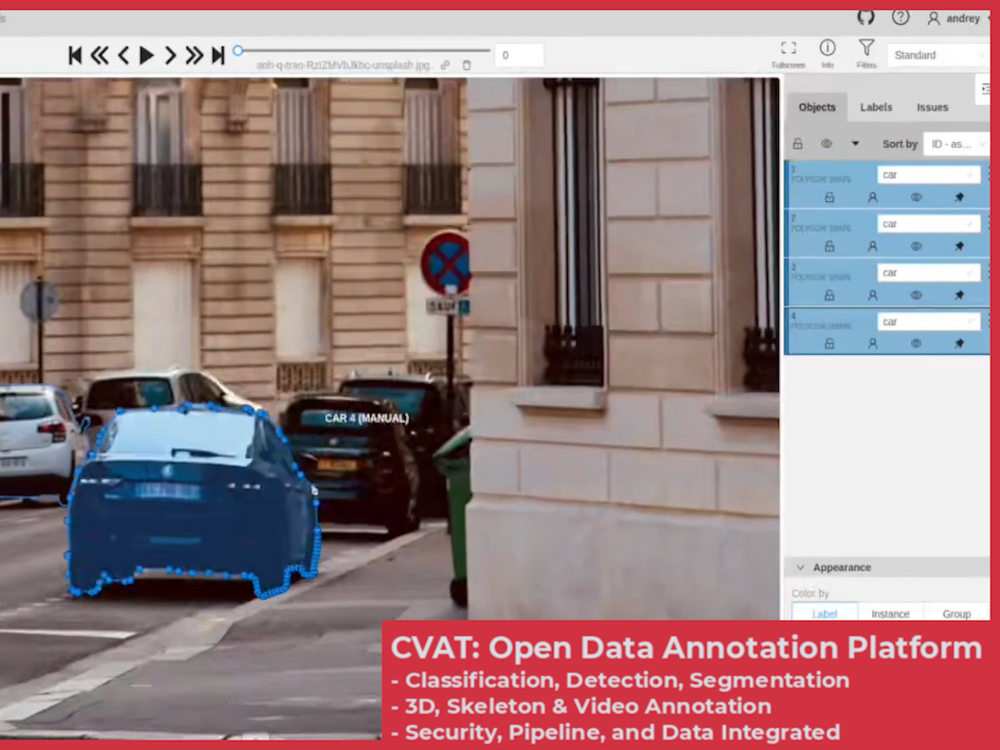Viewport: 1000px width, 750px height.
Task: Click the CAR 4 (MANUAL) label text
Action: (367, 418)
